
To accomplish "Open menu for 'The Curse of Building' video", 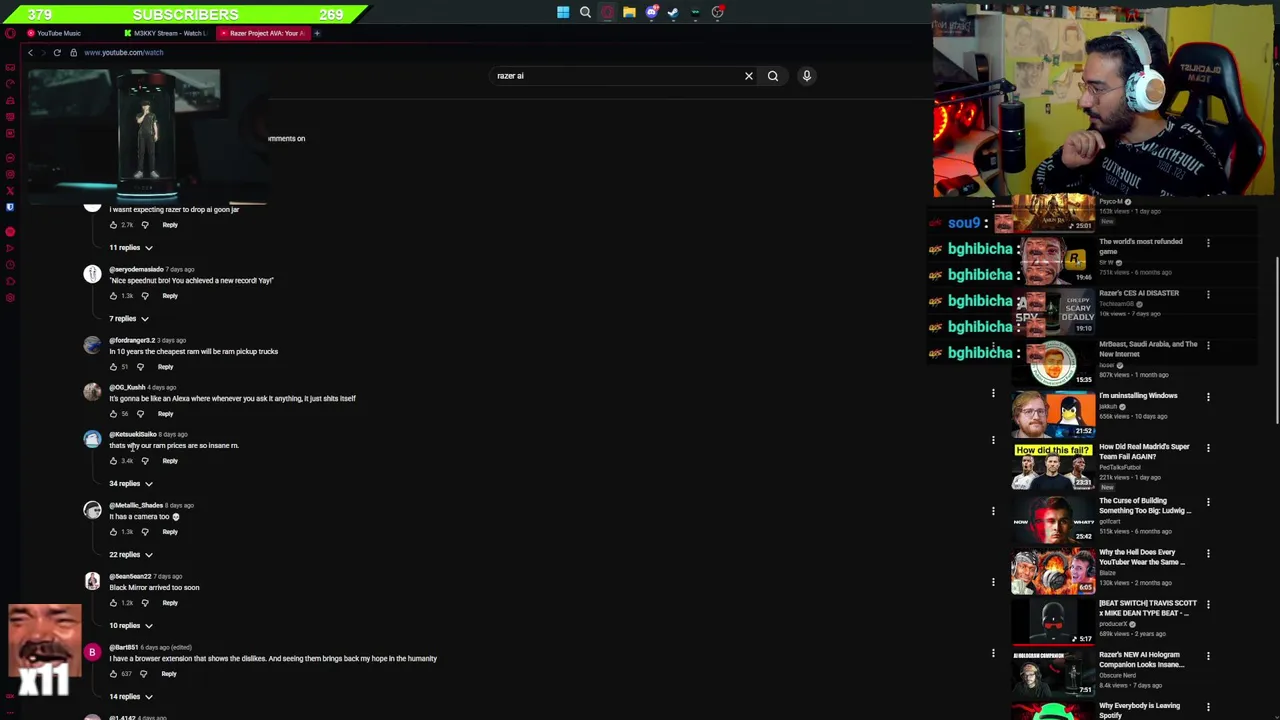I will (1208, 502).
